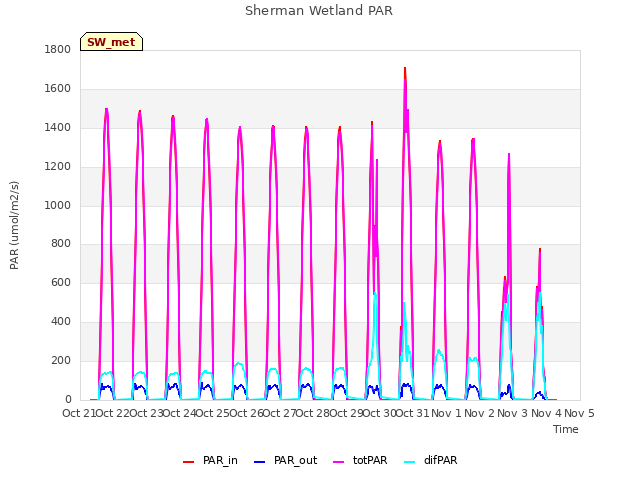Toggle the difPAR legend entry
This screenshot has height=480, width=640.
coord(431,460)
